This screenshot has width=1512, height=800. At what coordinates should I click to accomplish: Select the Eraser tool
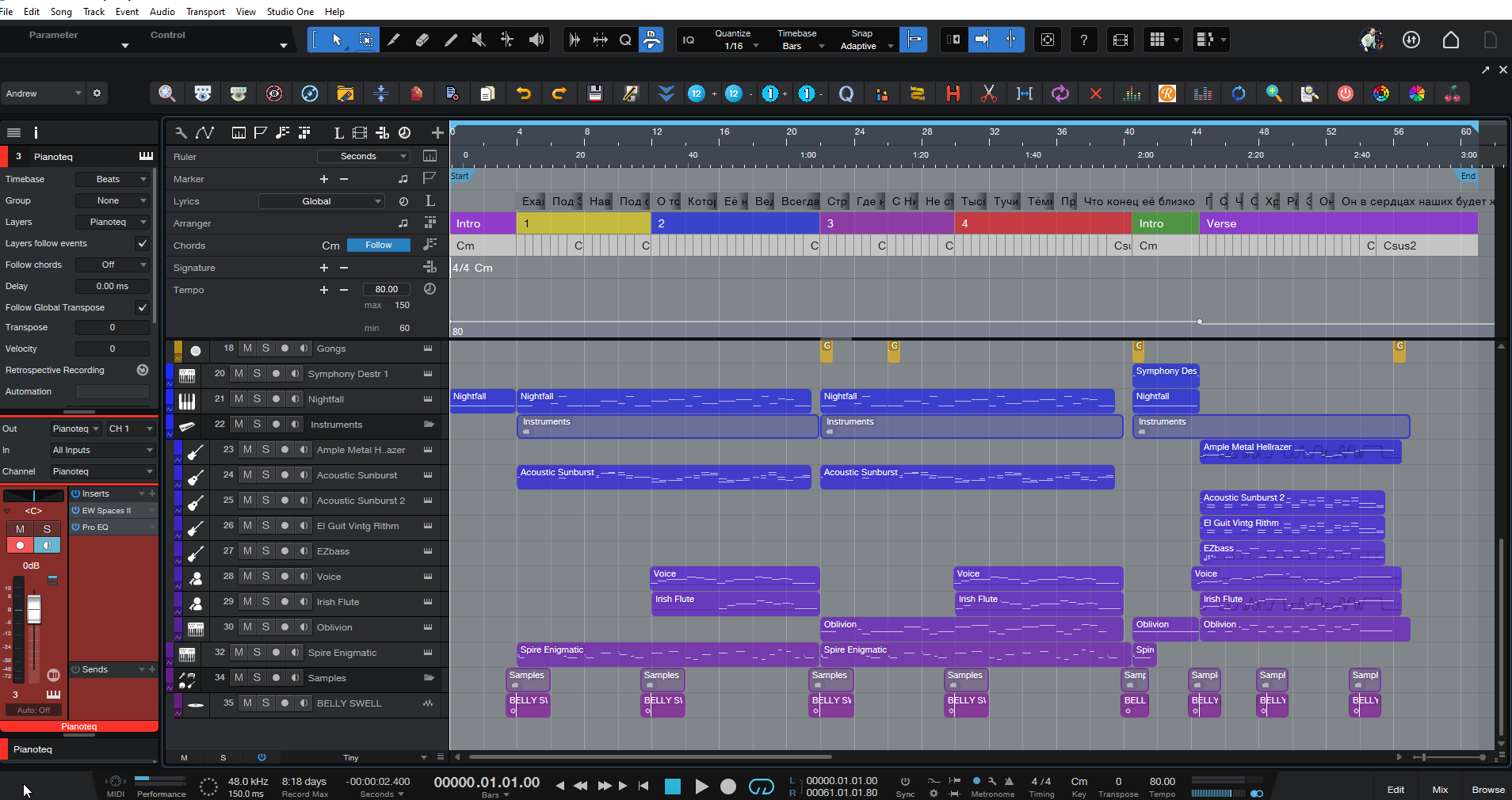point(422,40)
